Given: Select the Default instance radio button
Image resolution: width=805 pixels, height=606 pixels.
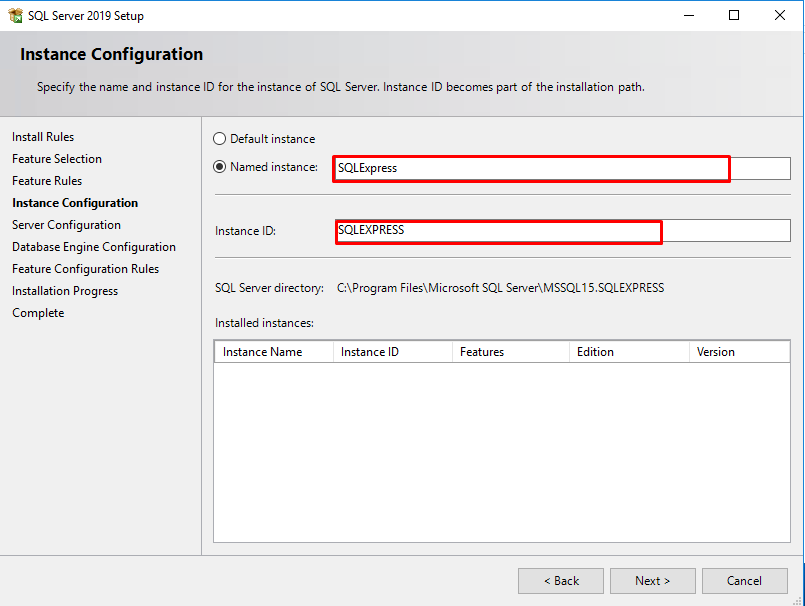Looking at the screenshot, I should (219, 139).
